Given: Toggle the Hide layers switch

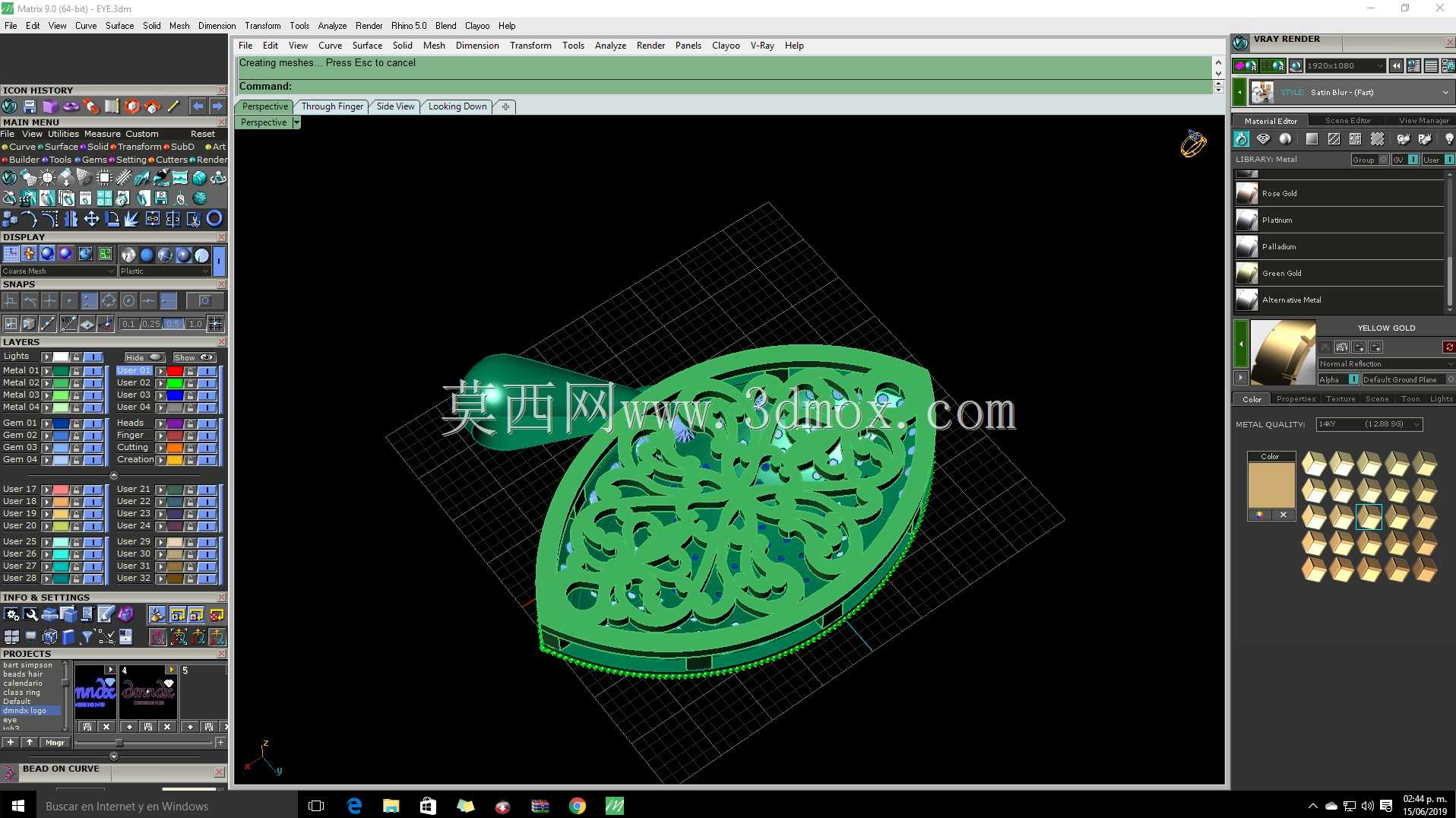Looking at the screenshot, I should click(144, 357).
